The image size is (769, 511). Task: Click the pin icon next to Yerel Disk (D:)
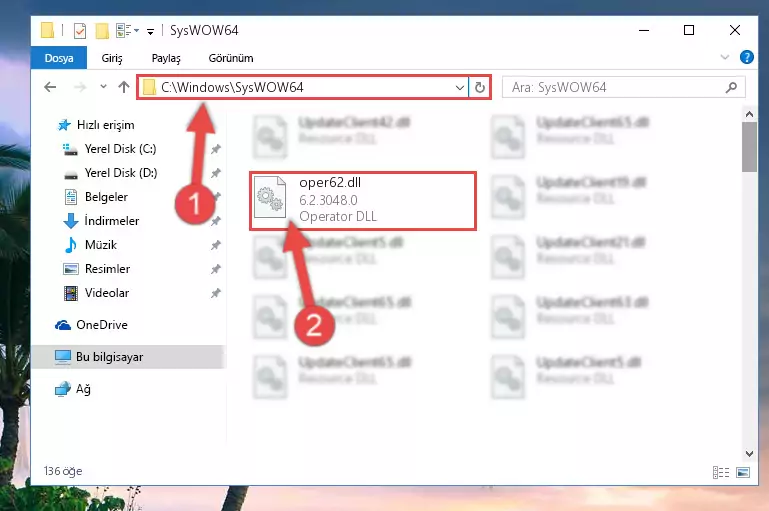point(215,173)
